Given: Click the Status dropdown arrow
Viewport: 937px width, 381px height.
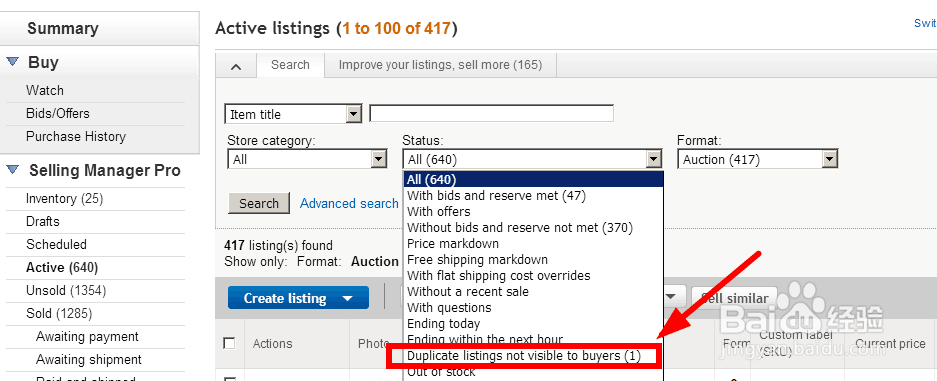Looking at the screenshot, I should tap(654, 159).
